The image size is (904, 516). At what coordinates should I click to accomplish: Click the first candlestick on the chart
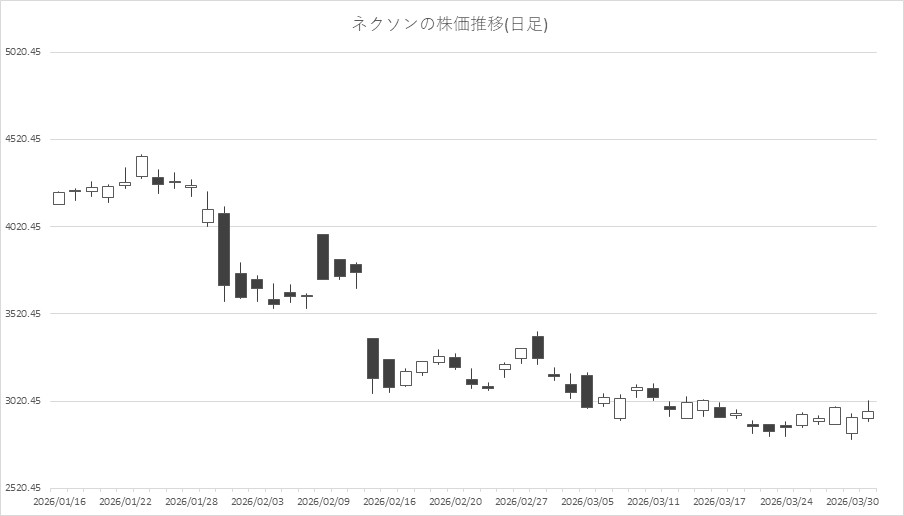click(59, 198)
